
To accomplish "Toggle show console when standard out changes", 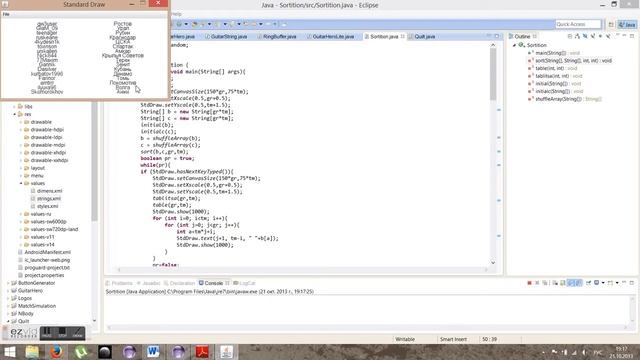I will tap(571, 283).
